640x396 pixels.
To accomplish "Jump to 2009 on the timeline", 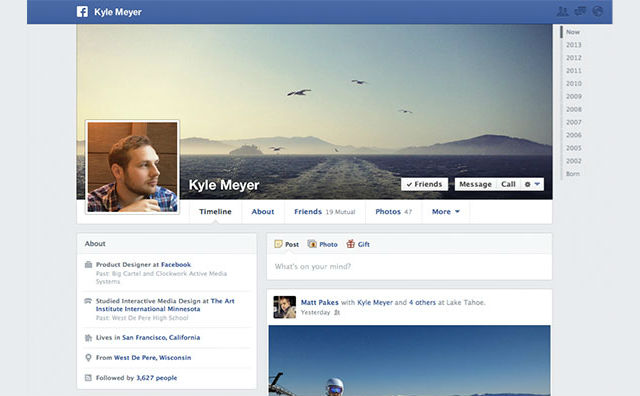I will coord(573,96).
